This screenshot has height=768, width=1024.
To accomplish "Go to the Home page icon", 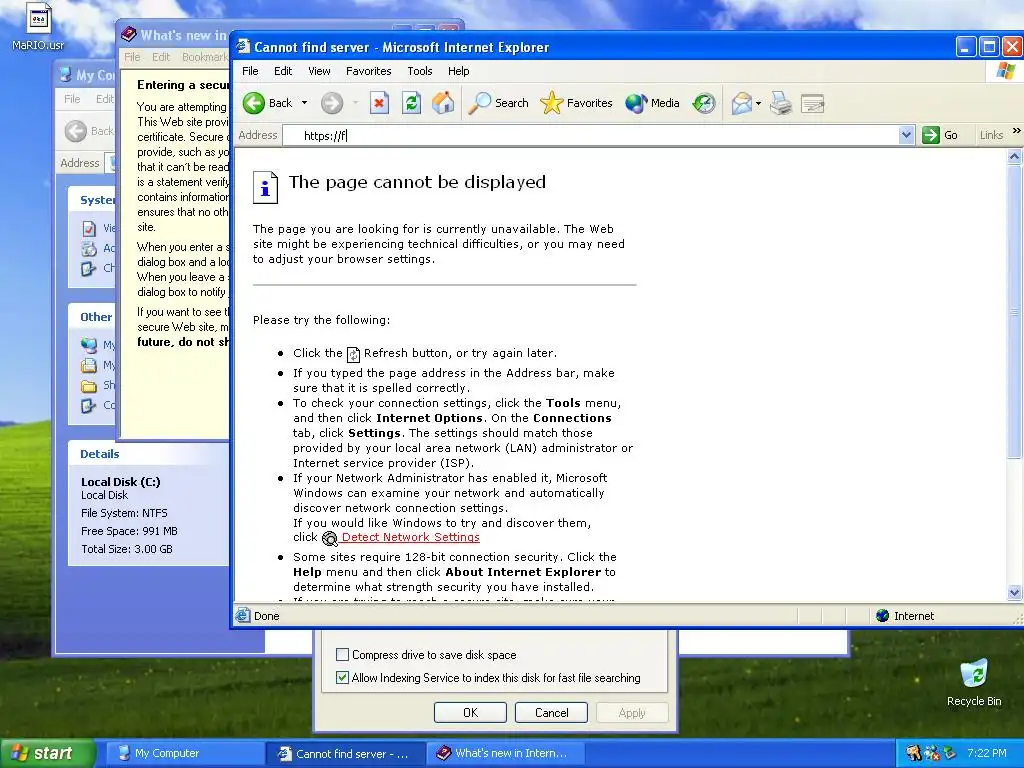I will (443, 103).
